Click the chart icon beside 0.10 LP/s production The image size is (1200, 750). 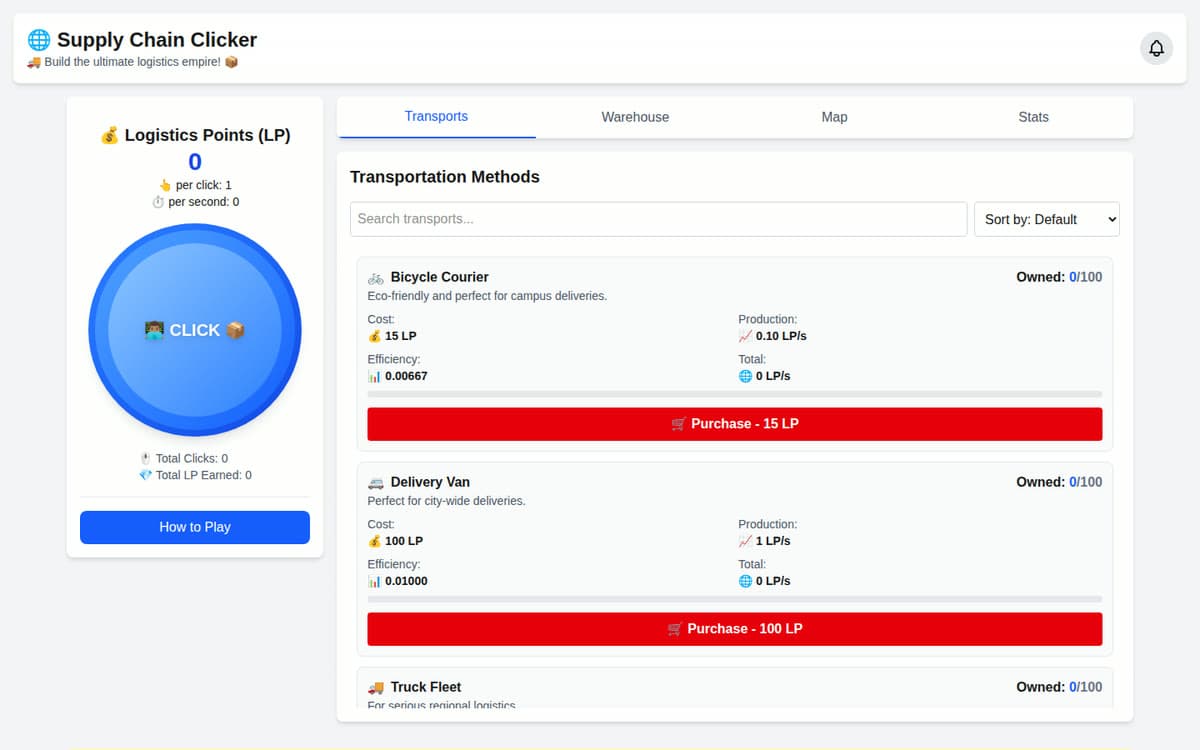point(745,336)
